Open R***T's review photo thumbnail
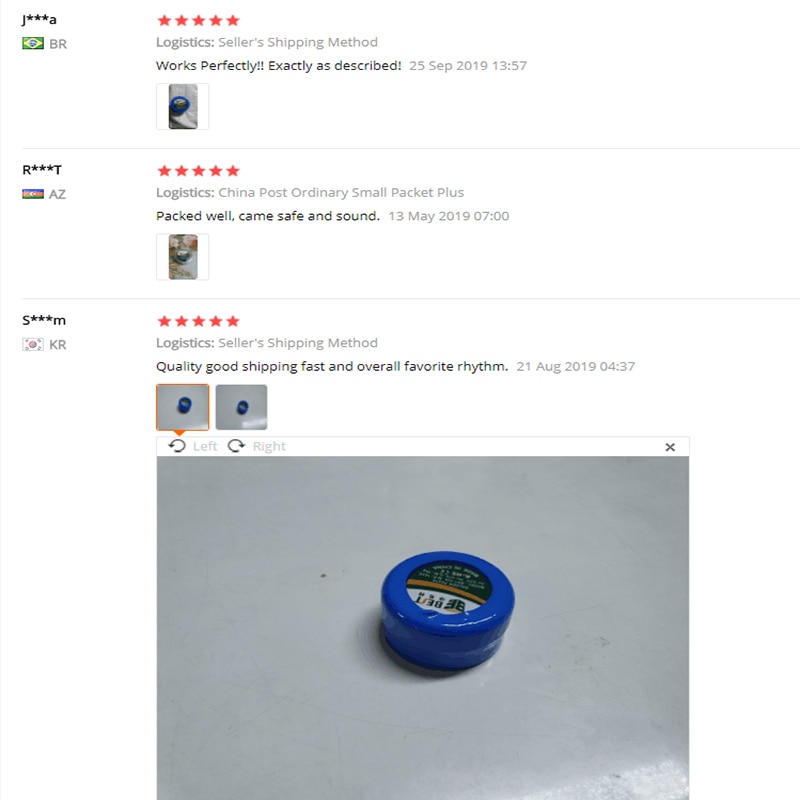 (x=183, y=257)
